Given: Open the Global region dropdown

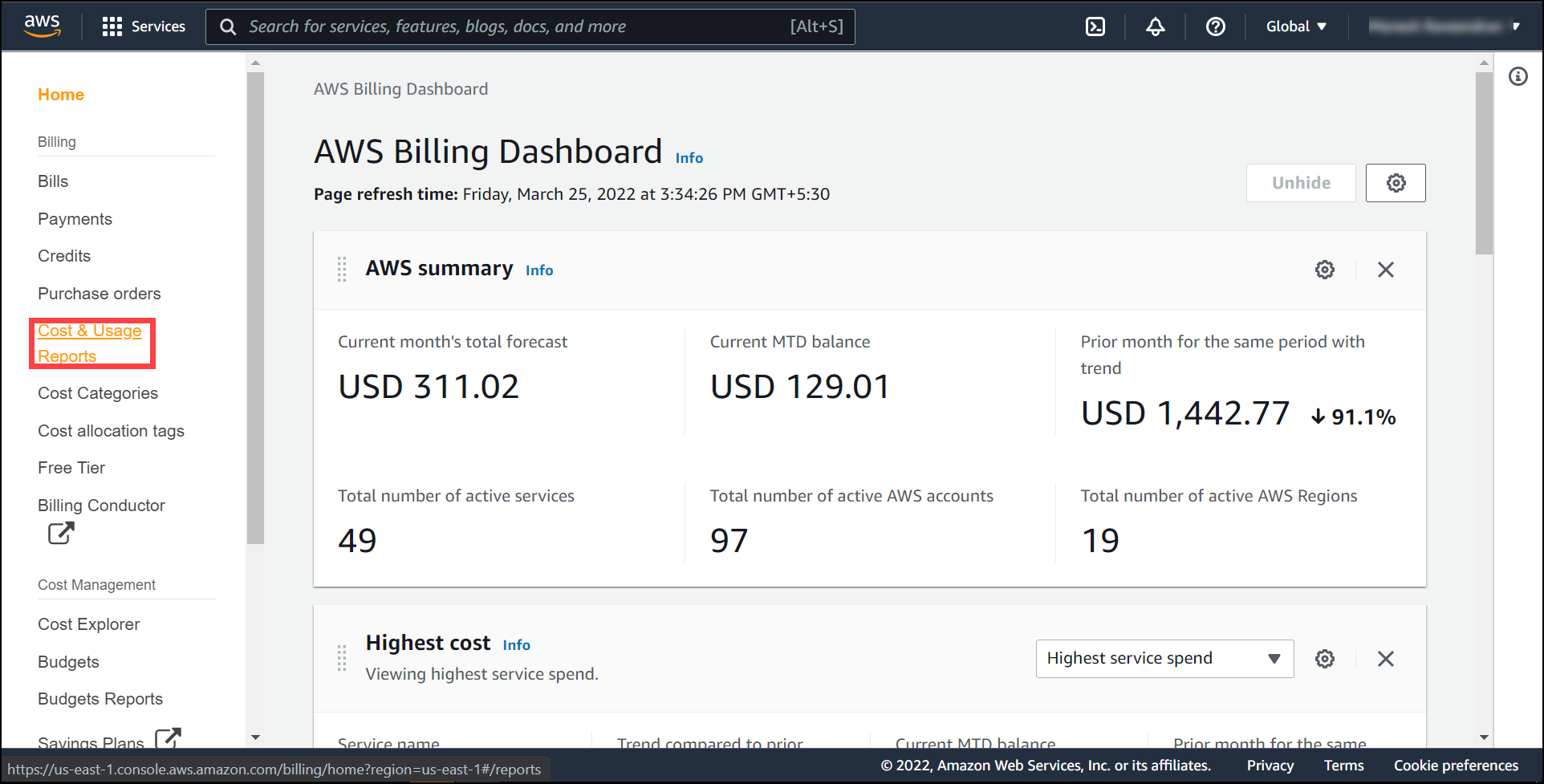Looking at the screenshot, I should (1296, 26).
